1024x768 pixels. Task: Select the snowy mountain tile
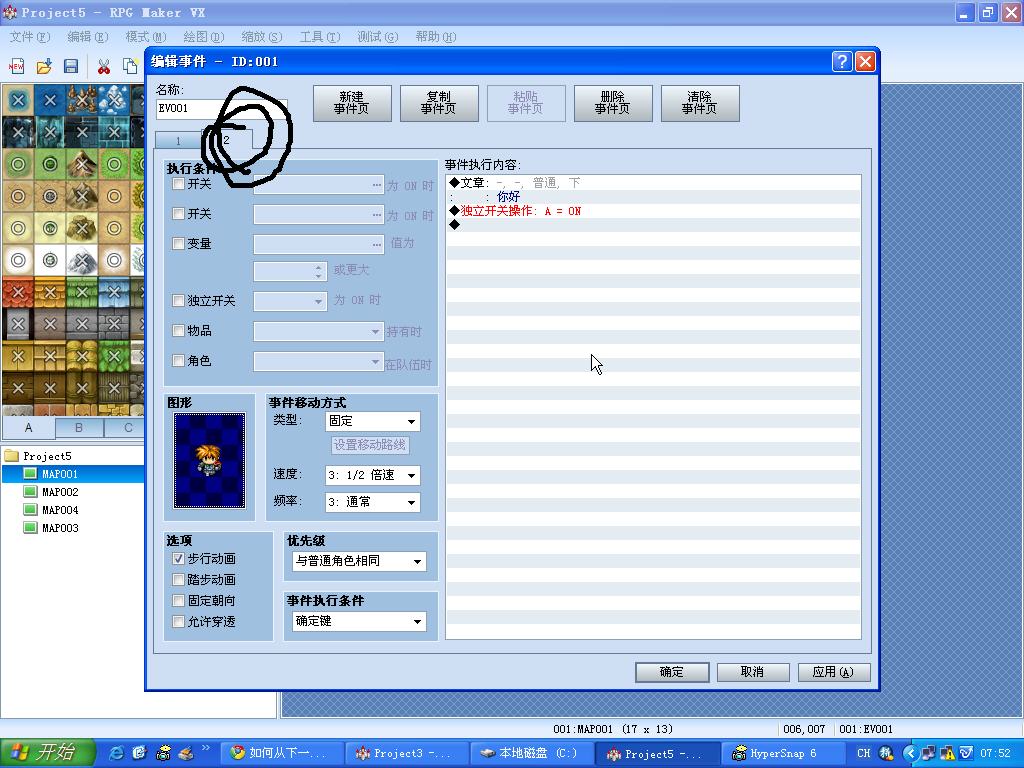pos(82,260)
